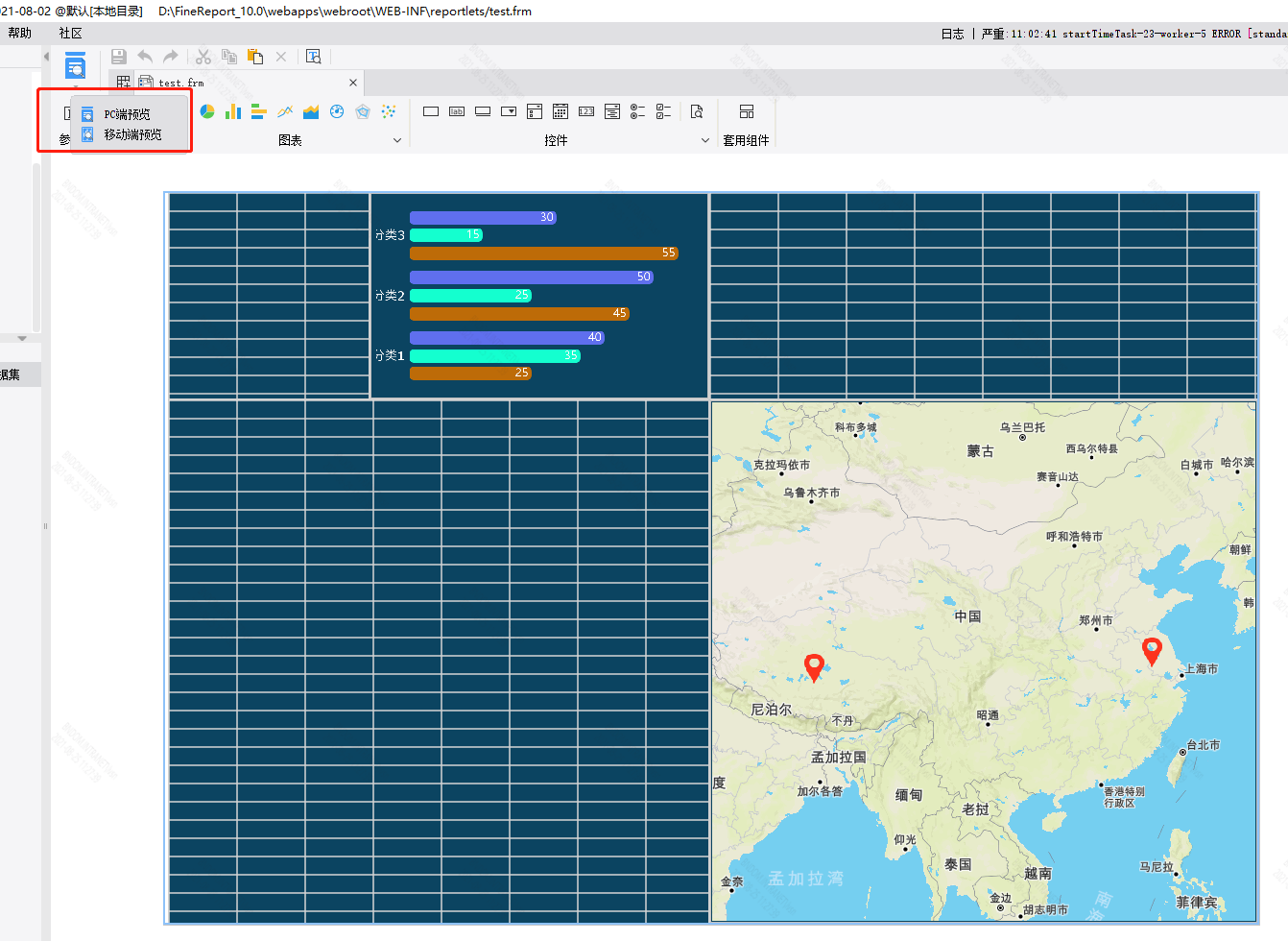Insert an area chart

coord(311,111)
